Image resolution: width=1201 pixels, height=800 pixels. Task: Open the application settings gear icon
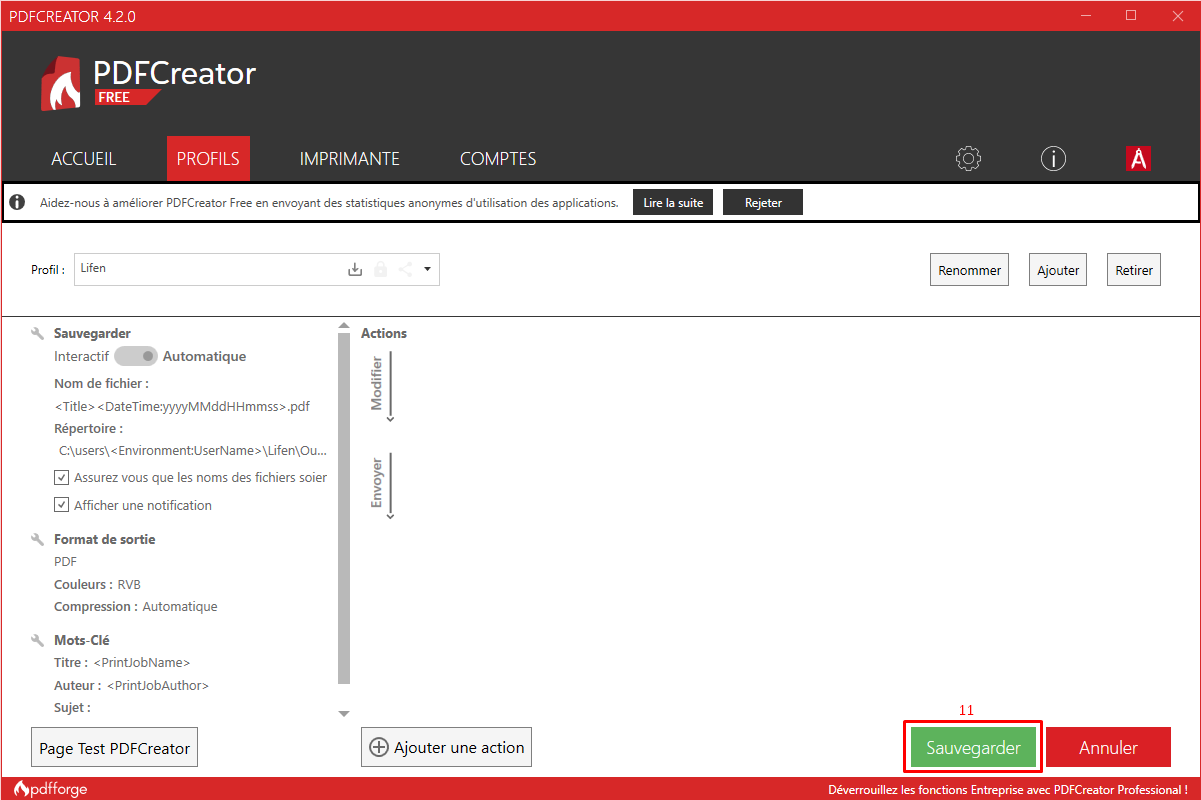point(969,158)
